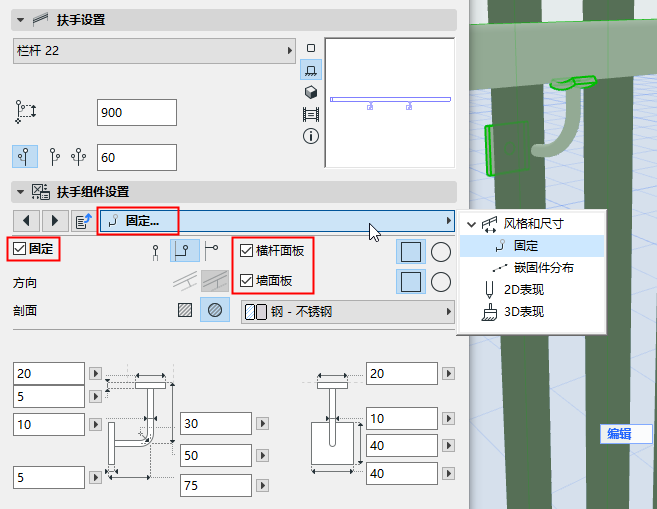Viewport: 657px width, 509px height.
Task: Open arrow beside the 30 field
Action: tap(262, 423)
